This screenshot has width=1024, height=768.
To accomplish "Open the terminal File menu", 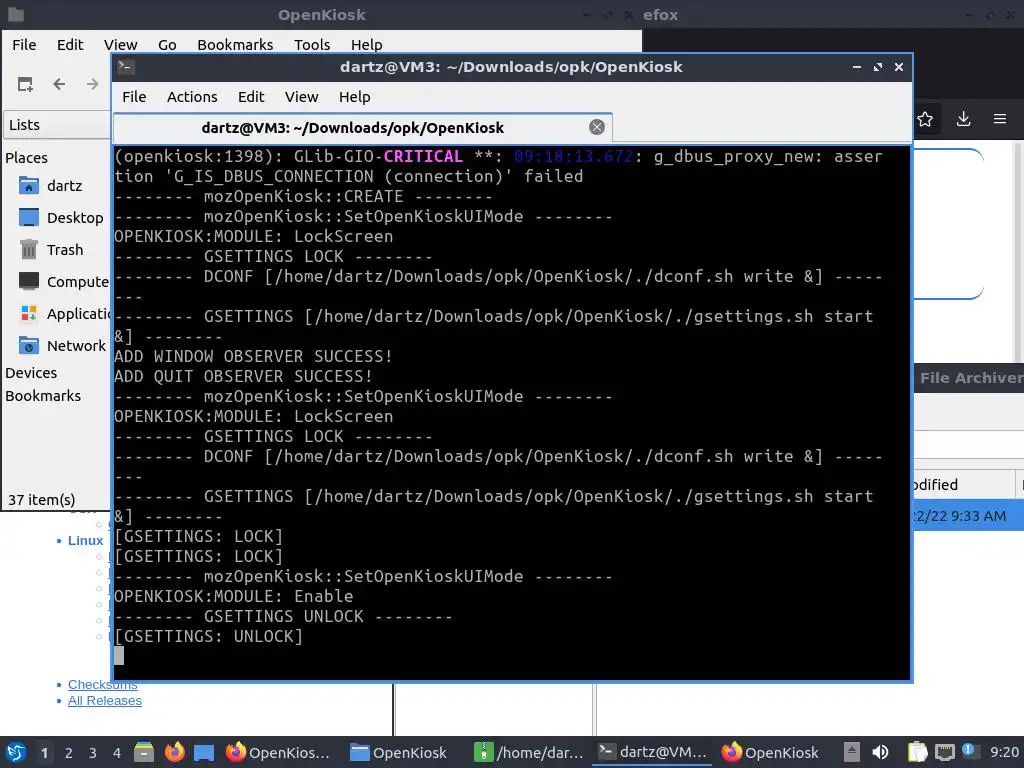I will (x=134, y=97).
